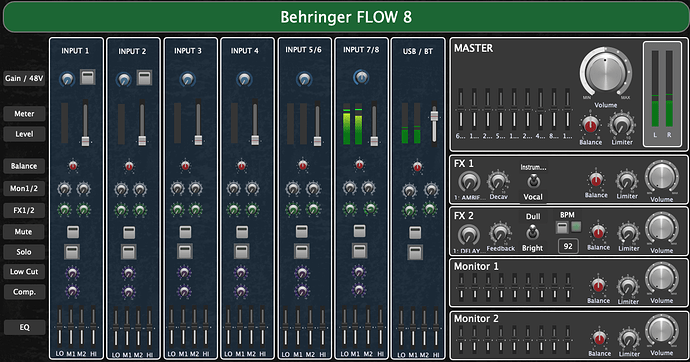Screen dimensions: 690x362
Task: Click the MASTER Limiter knob
Action: 621,125
